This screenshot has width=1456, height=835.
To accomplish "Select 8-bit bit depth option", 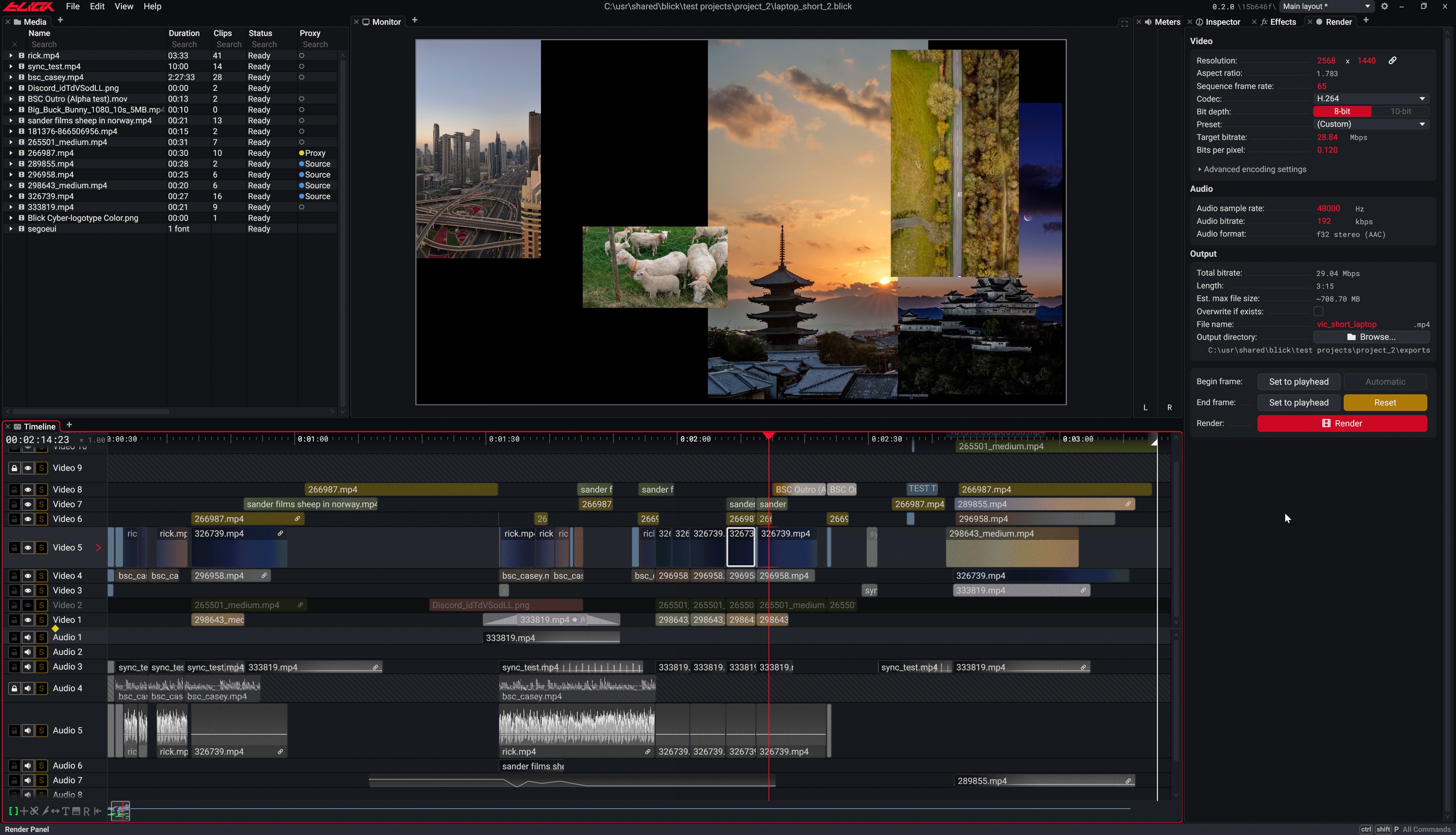I will (1342, 111).
